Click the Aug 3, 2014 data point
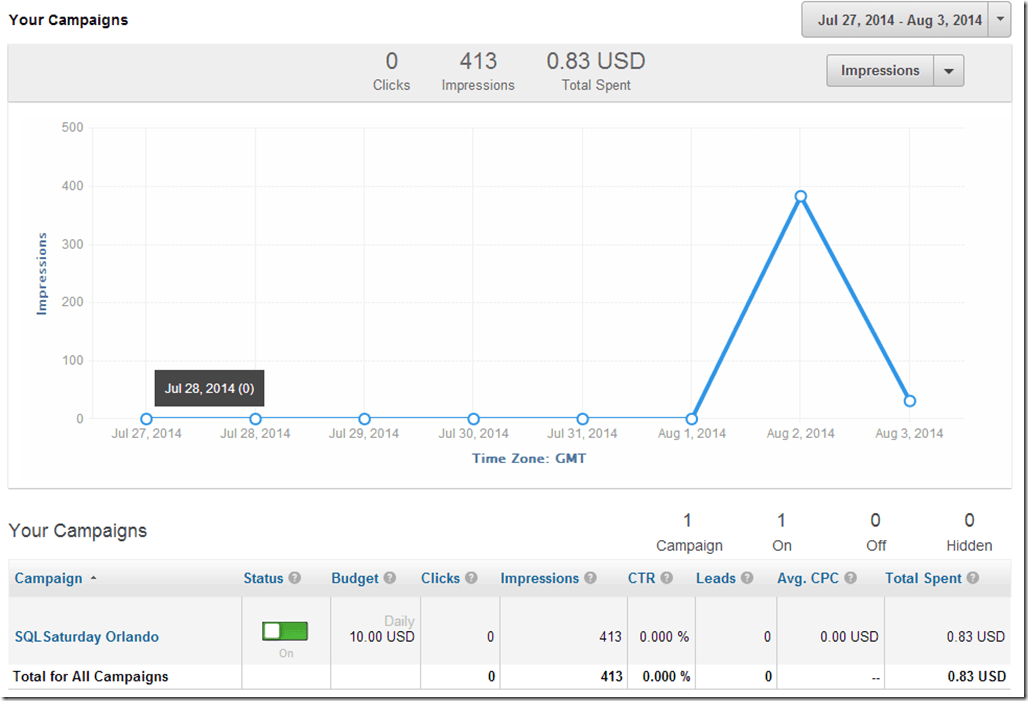1028x701 pixels. (x=909, y=401)
